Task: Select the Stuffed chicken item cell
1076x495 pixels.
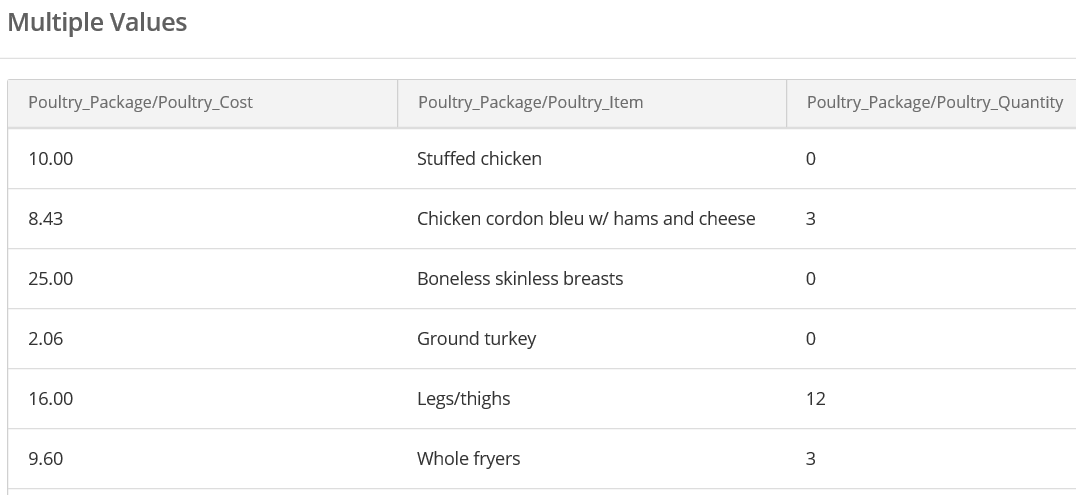Action: point(479,158)
